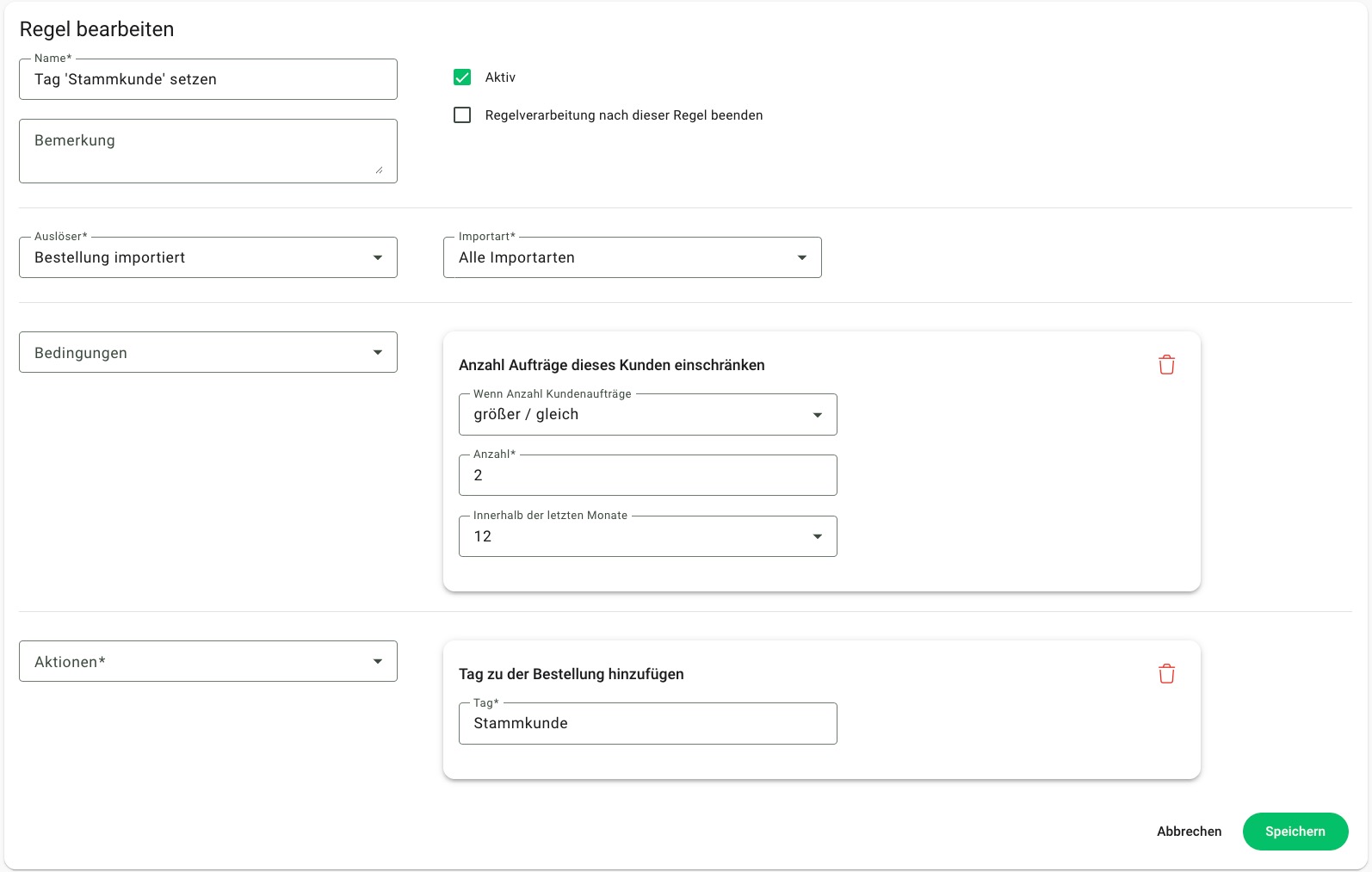Viewport: 1372px width, 872px height.
Task: Click the 'Aktiv' label text
Action: pyautogui.click(x=500, y=77)
